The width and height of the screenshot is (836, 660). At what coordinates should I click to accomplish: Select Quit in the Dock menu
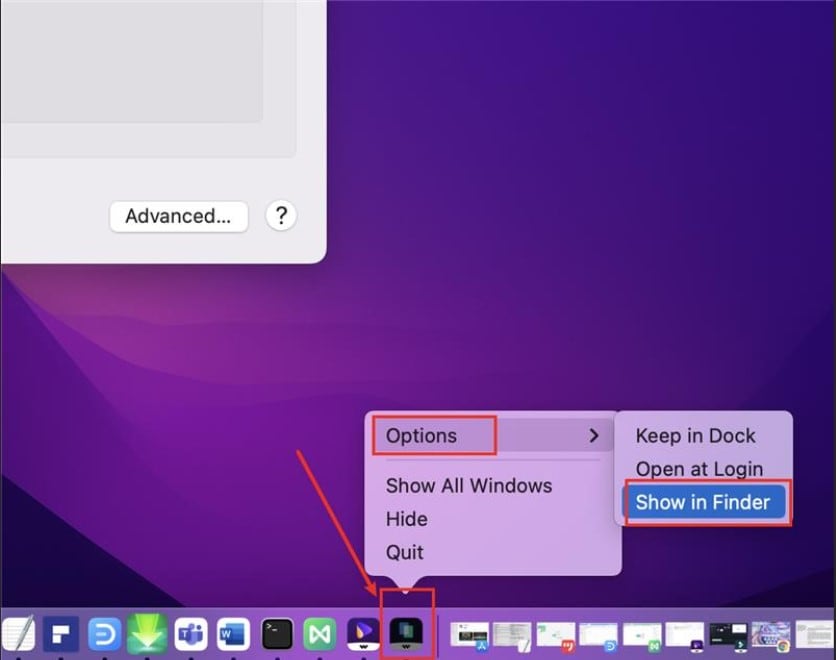405,552
